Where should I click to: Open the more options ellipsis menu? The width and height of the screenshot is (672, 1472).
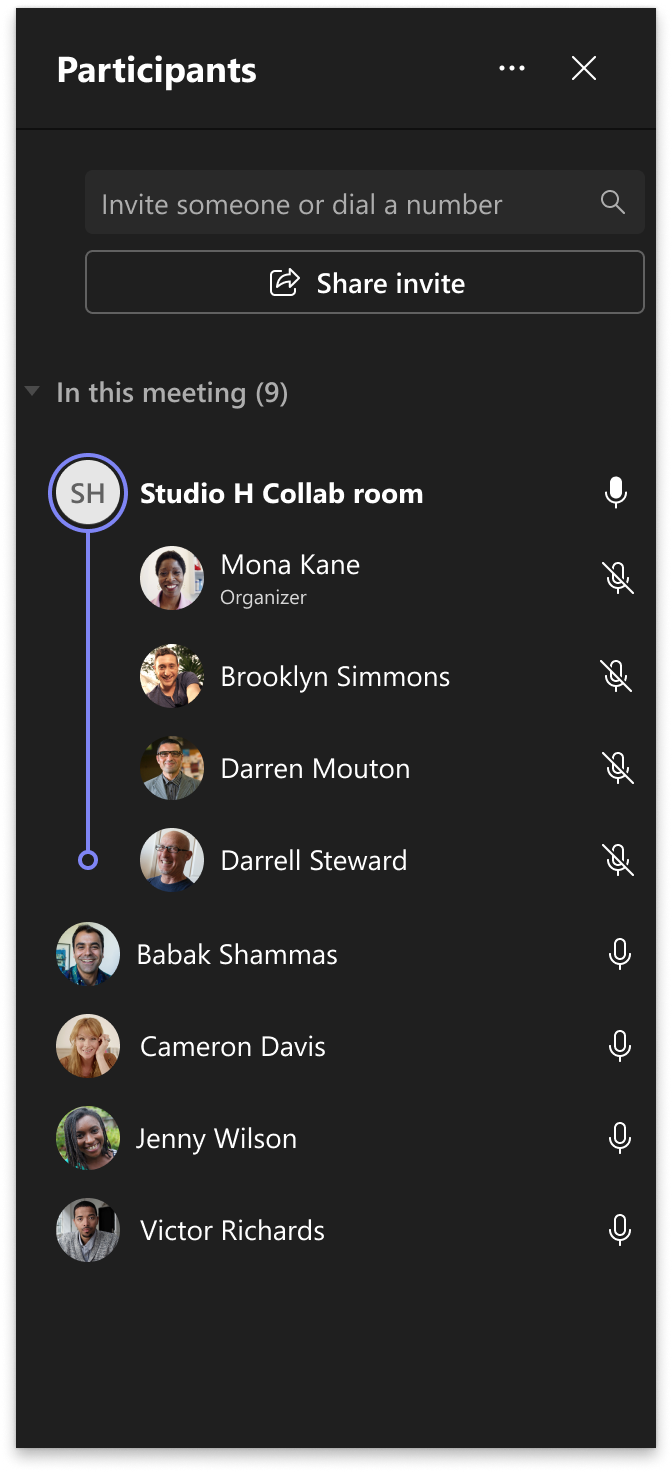(x=512, y=68)
